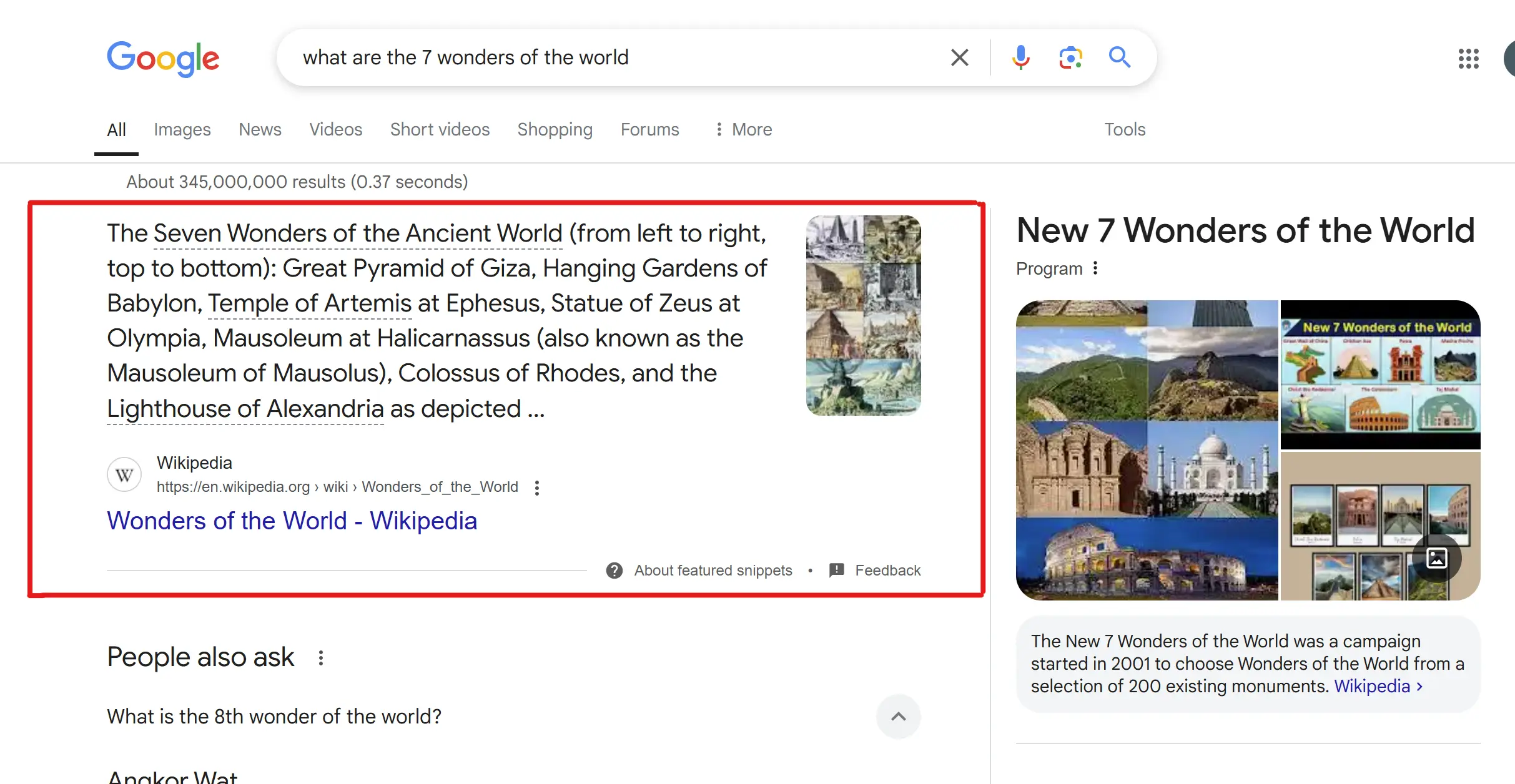Screen dimensions: 1515x784
Task: Open the Wikipedia result options menu
Action: [537, 488]
